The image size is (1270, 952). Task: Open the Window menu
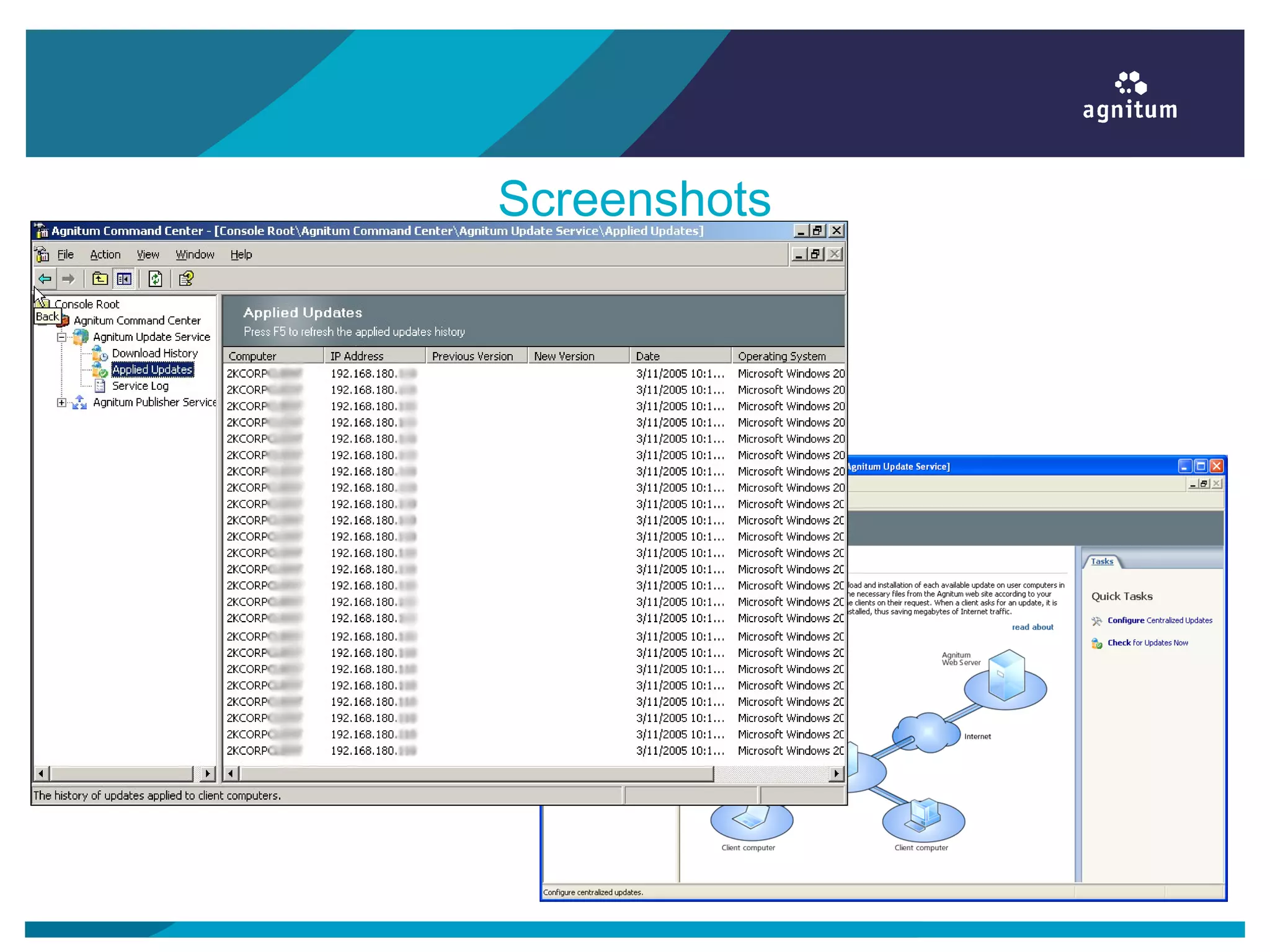coord(195,255)
